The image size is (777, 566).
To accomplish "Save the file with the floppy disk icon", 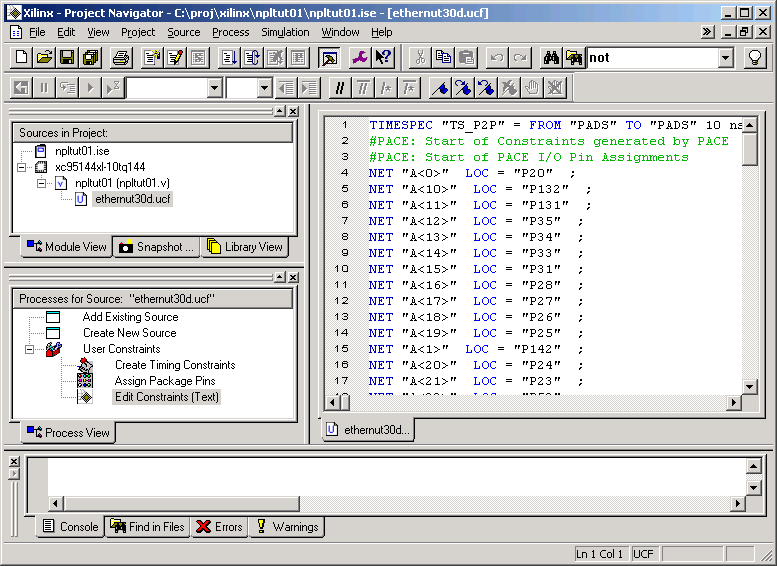I will tap(67, 58).
